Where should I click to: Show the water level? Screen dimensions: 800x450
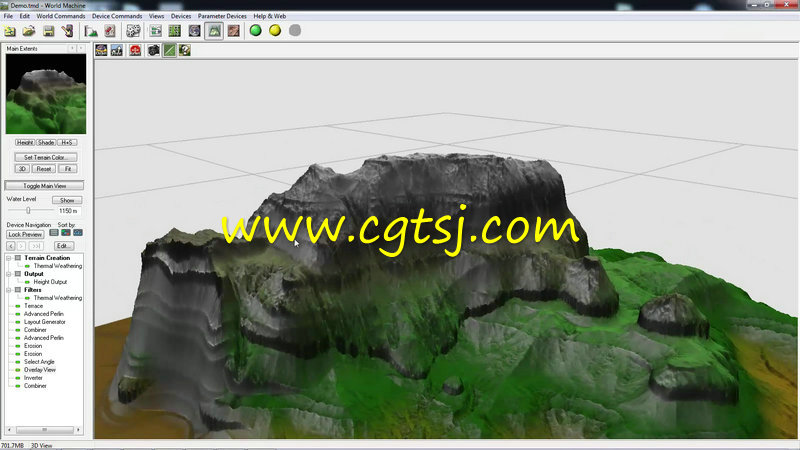pos(67,201)
